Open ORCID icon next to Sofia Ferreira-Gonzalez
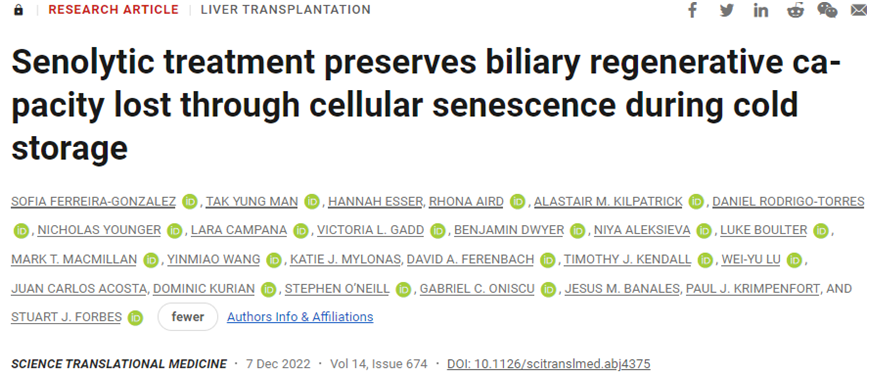The width and height of the screenshot is (869, 377). pos(190,202)
